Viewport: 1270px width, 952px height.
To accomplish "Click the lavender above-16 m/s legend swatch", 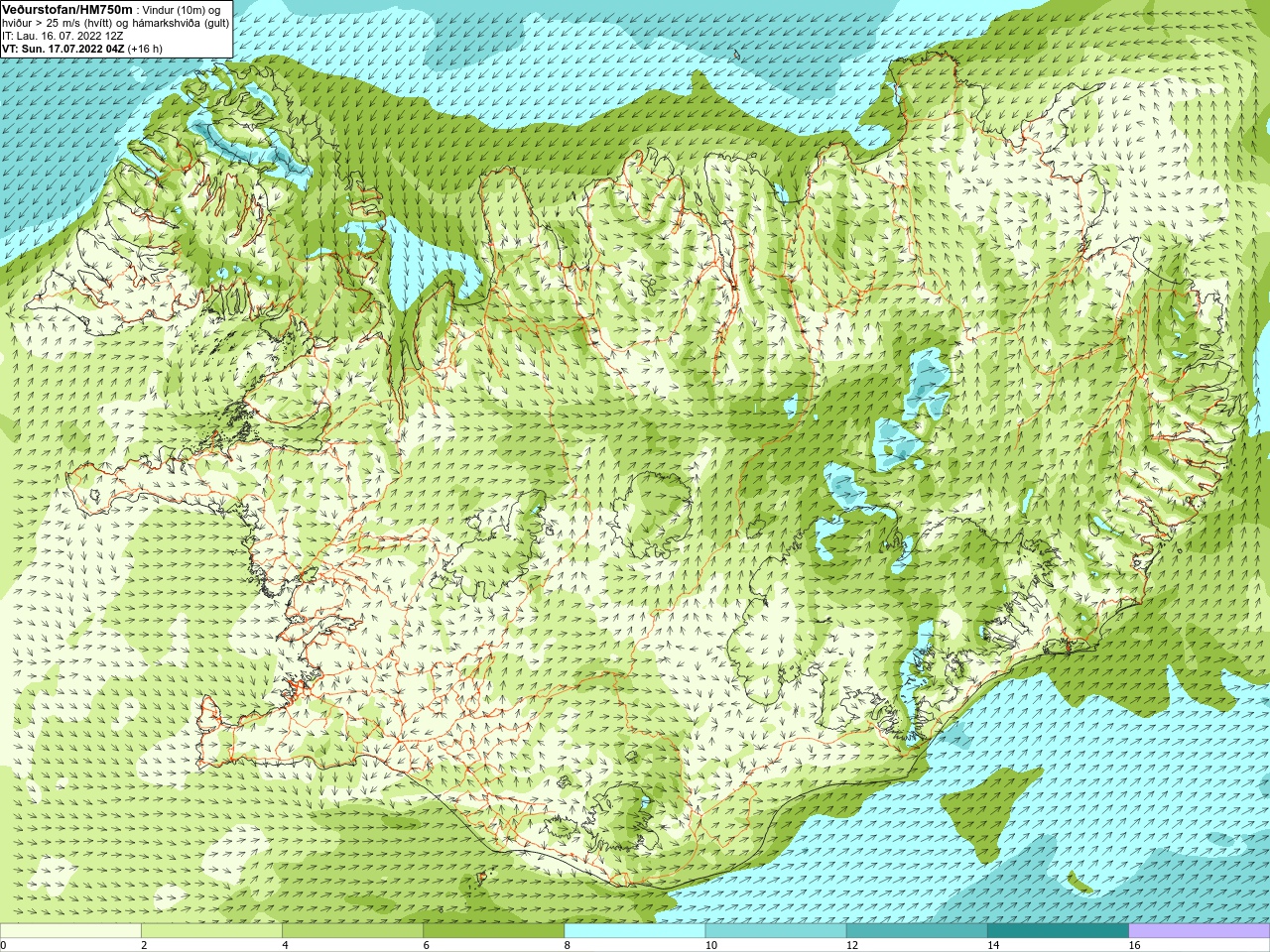I will 1200,931.
